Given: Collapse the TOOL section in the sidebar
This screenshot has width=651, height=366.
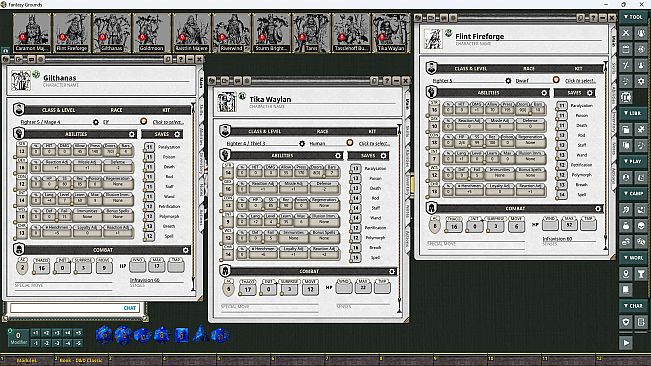Looking at the screenshot, I should point(633,17).
